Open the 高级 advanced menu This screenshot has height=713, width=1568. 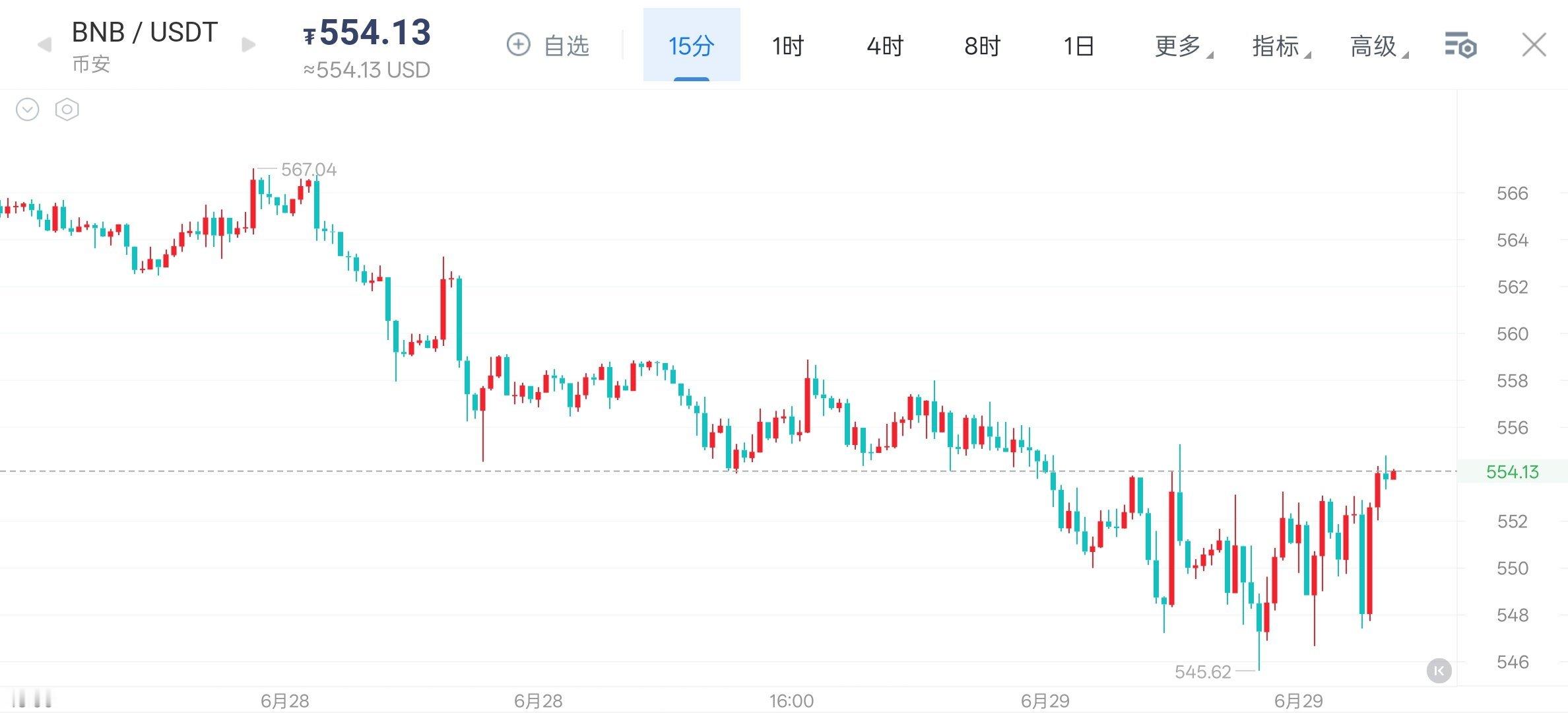pyautogui.click(x=1379, y=46)
